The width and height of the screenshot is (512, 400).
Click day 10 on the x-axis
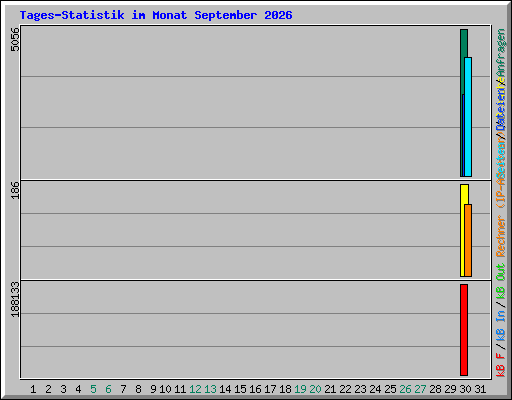point(165,389)
